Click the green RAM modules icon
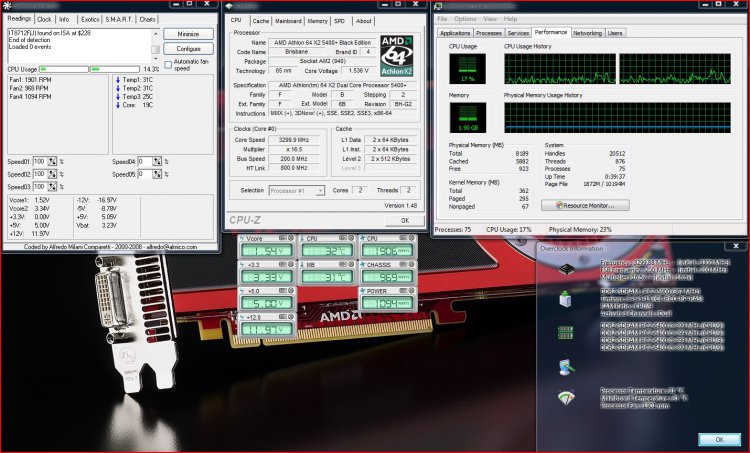The image size is (750, 453). (x=565, y=332)
